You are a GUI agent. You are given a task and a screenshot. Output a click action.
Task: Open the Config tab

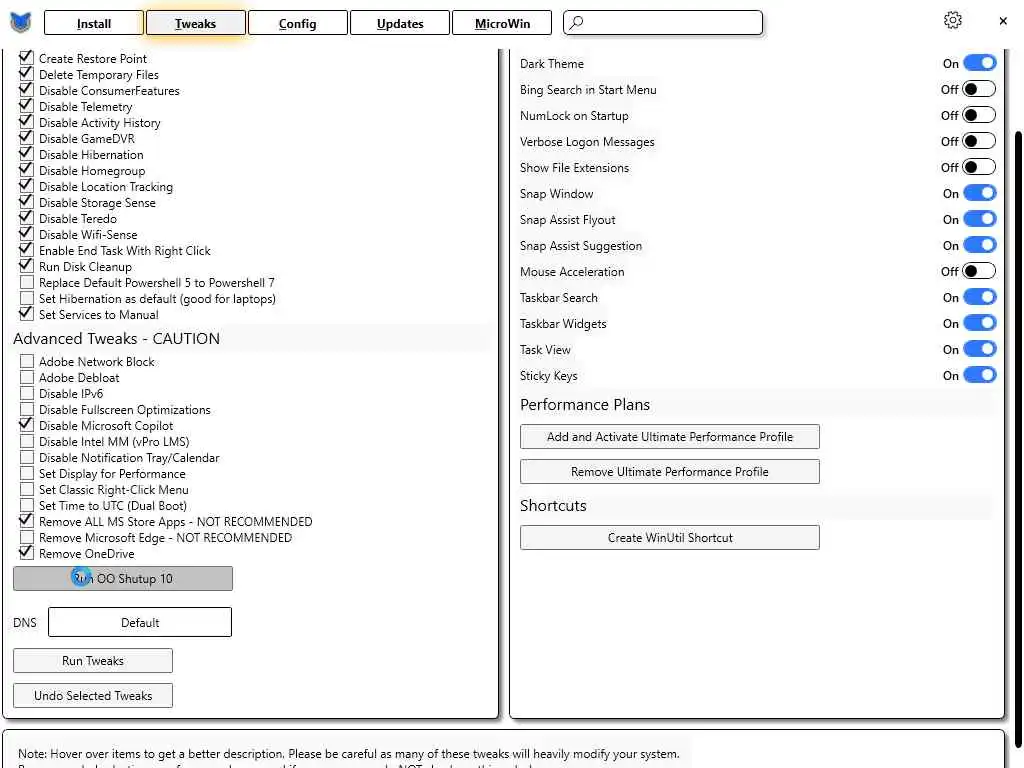click(297, 24)
